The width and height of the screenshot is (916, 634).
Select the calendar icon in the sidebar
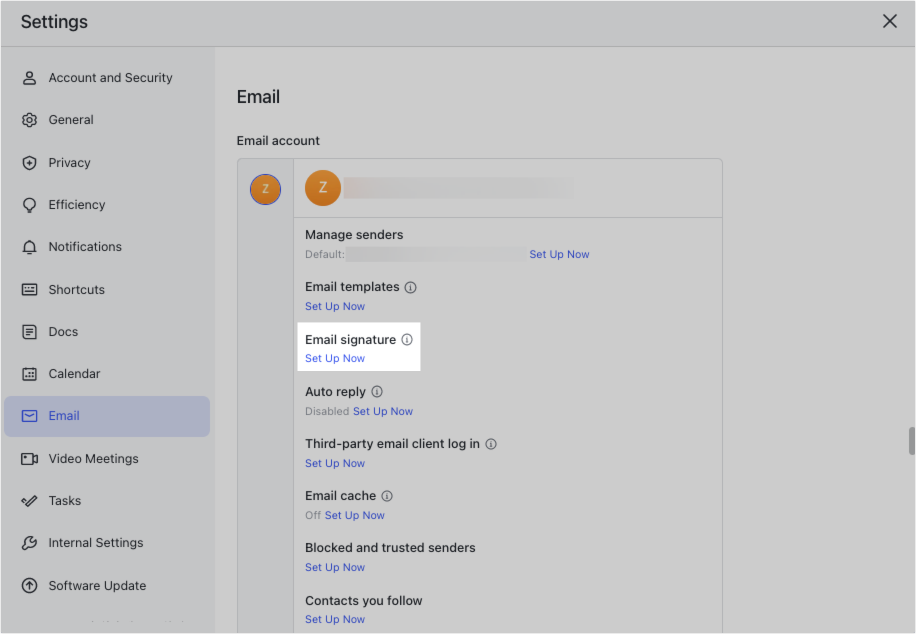30,373
